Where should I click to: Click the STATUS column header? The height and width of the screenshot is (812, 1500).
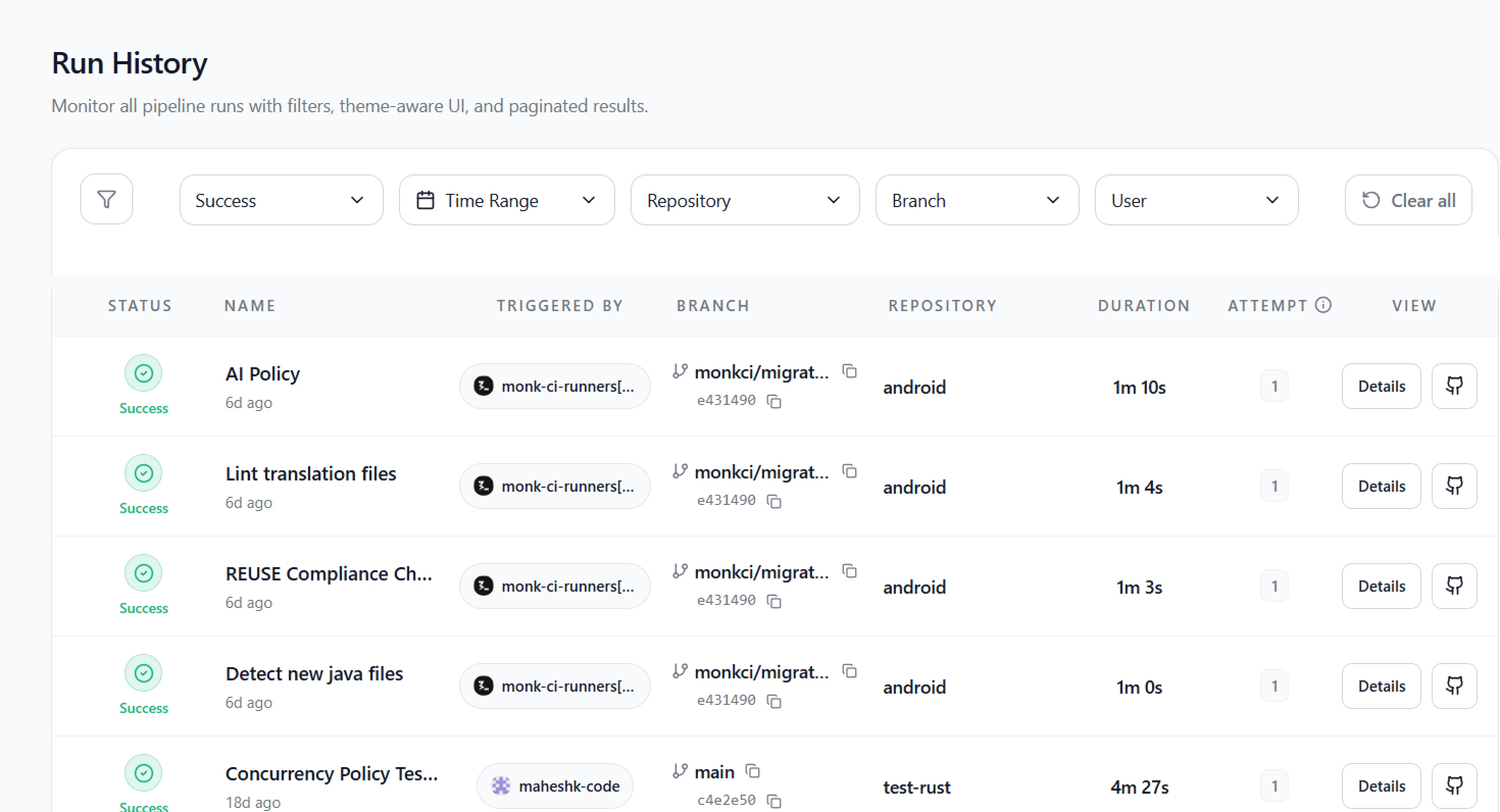[x=140, y=306]
